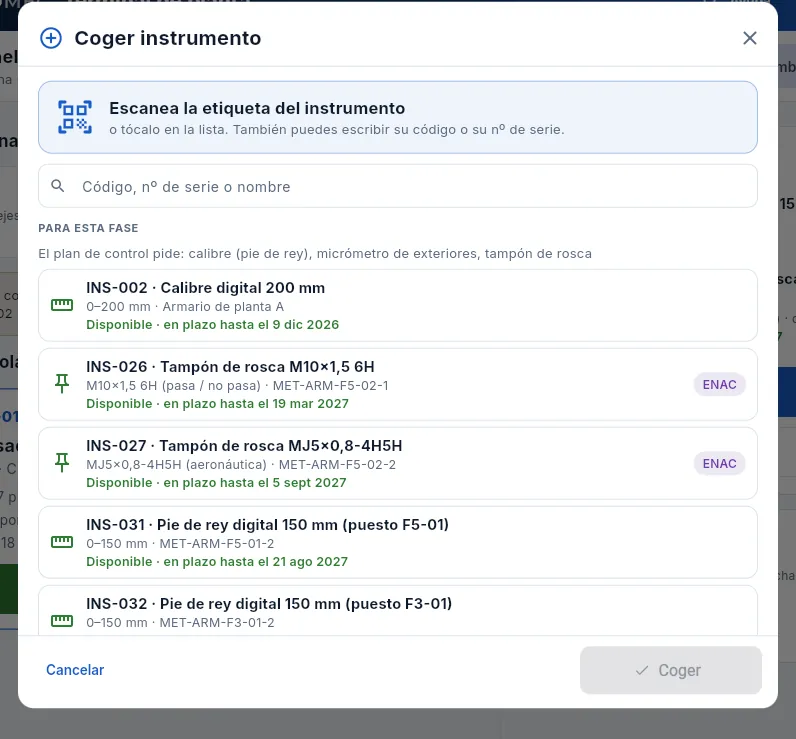This screenshot has height=739, width=796.
Task: Focus the Código, nº de serie search field
Action: click(x=398, y=186)
